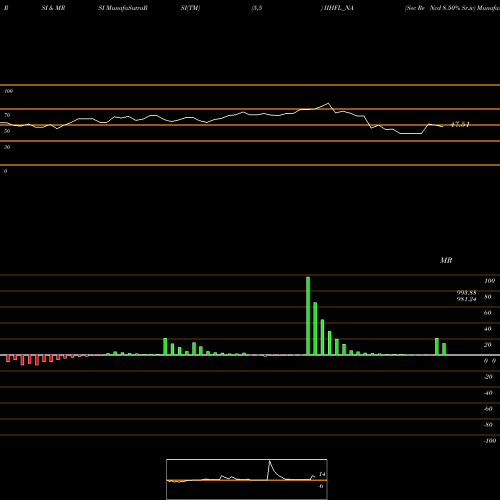Click the MR axis label 40
500x500 pixels.
point(488,329)
